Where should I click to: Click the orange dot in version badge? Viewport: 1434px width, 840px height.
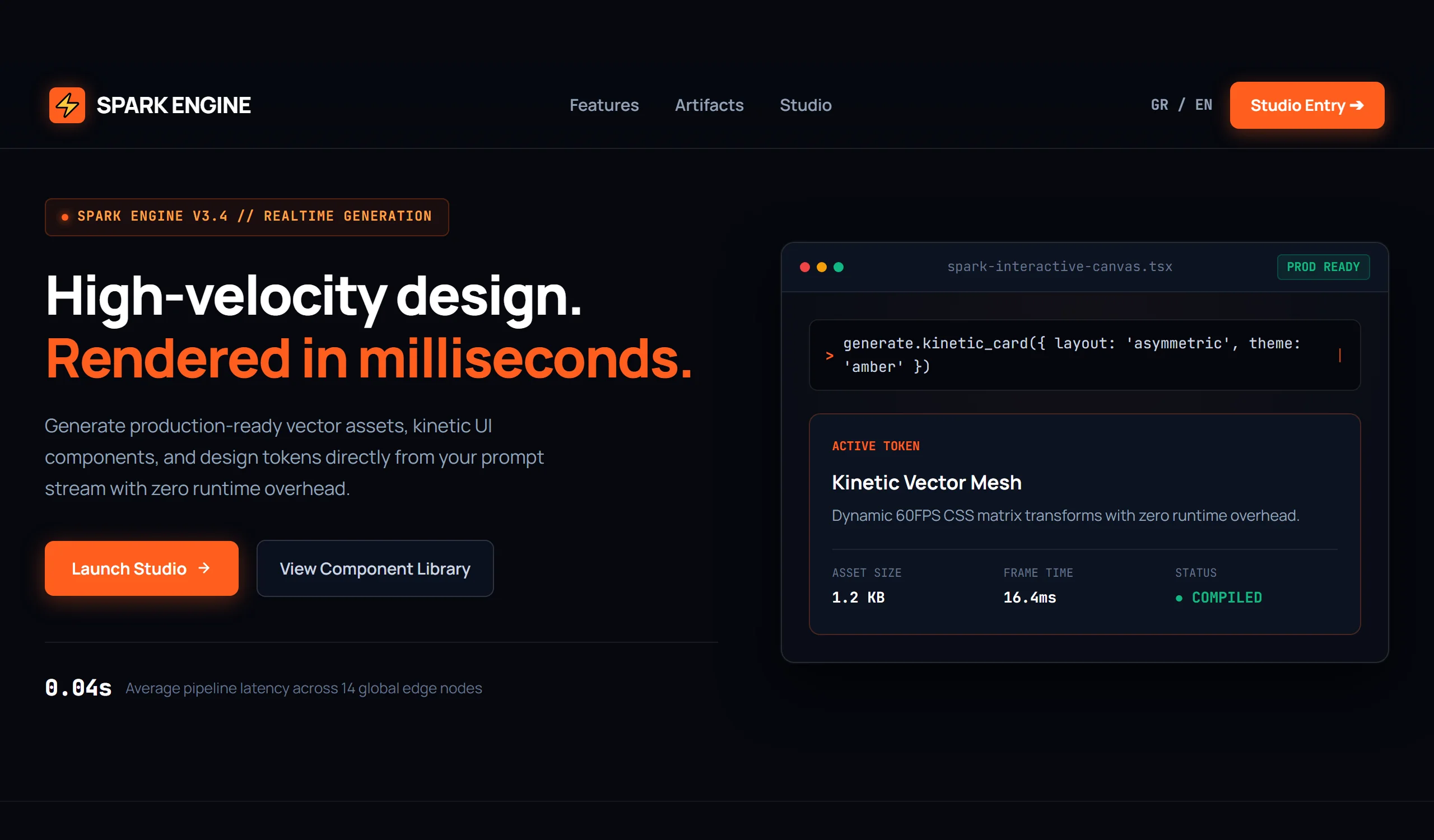(65, 217)
